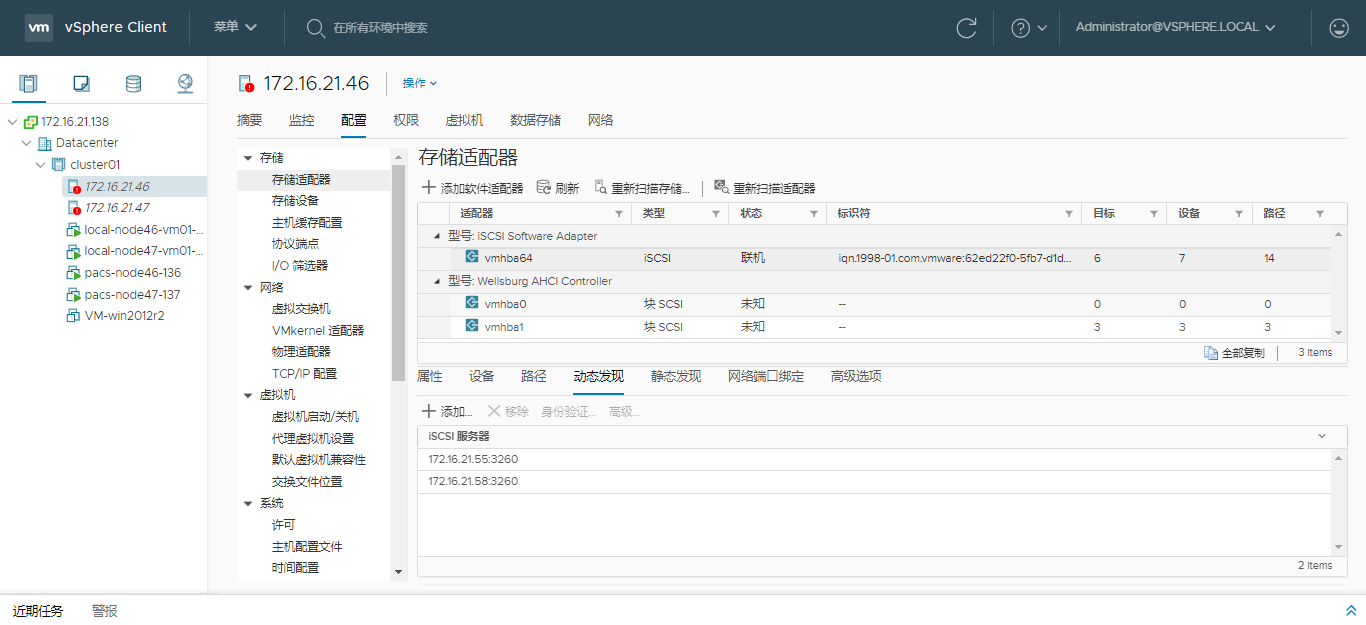Screen dimensions: 1366x625
Task: Collapse the Datacenter tree node
Action: [x=26, y=143]
